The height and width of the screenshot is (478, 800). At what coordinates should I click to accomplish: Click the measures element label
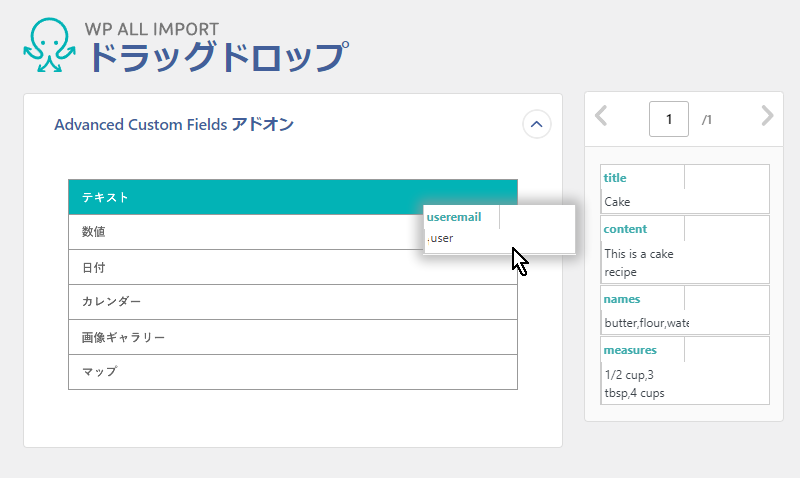[630, 350]
